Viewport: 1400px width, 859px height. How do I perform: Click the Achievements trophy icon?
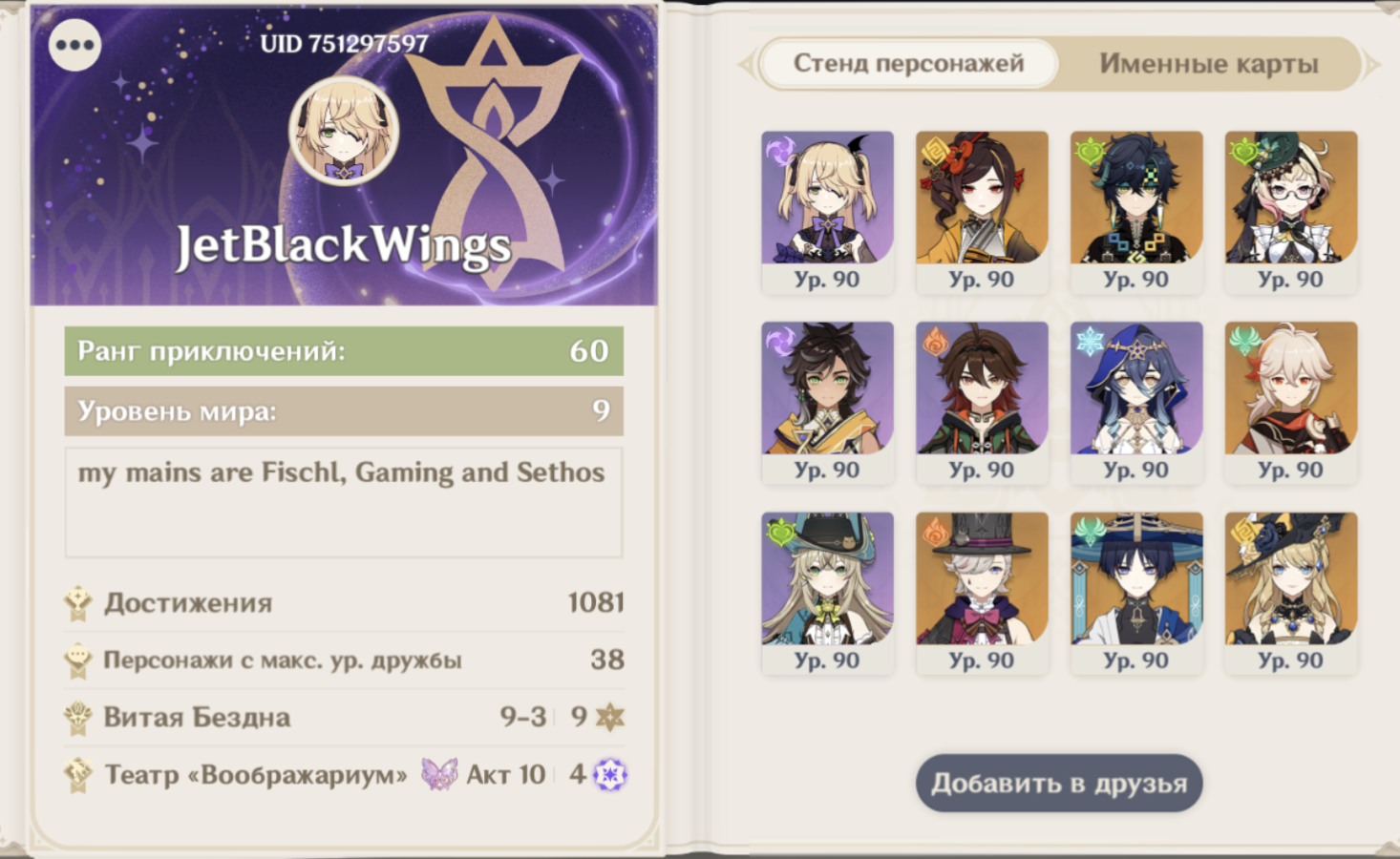[78, 603]
